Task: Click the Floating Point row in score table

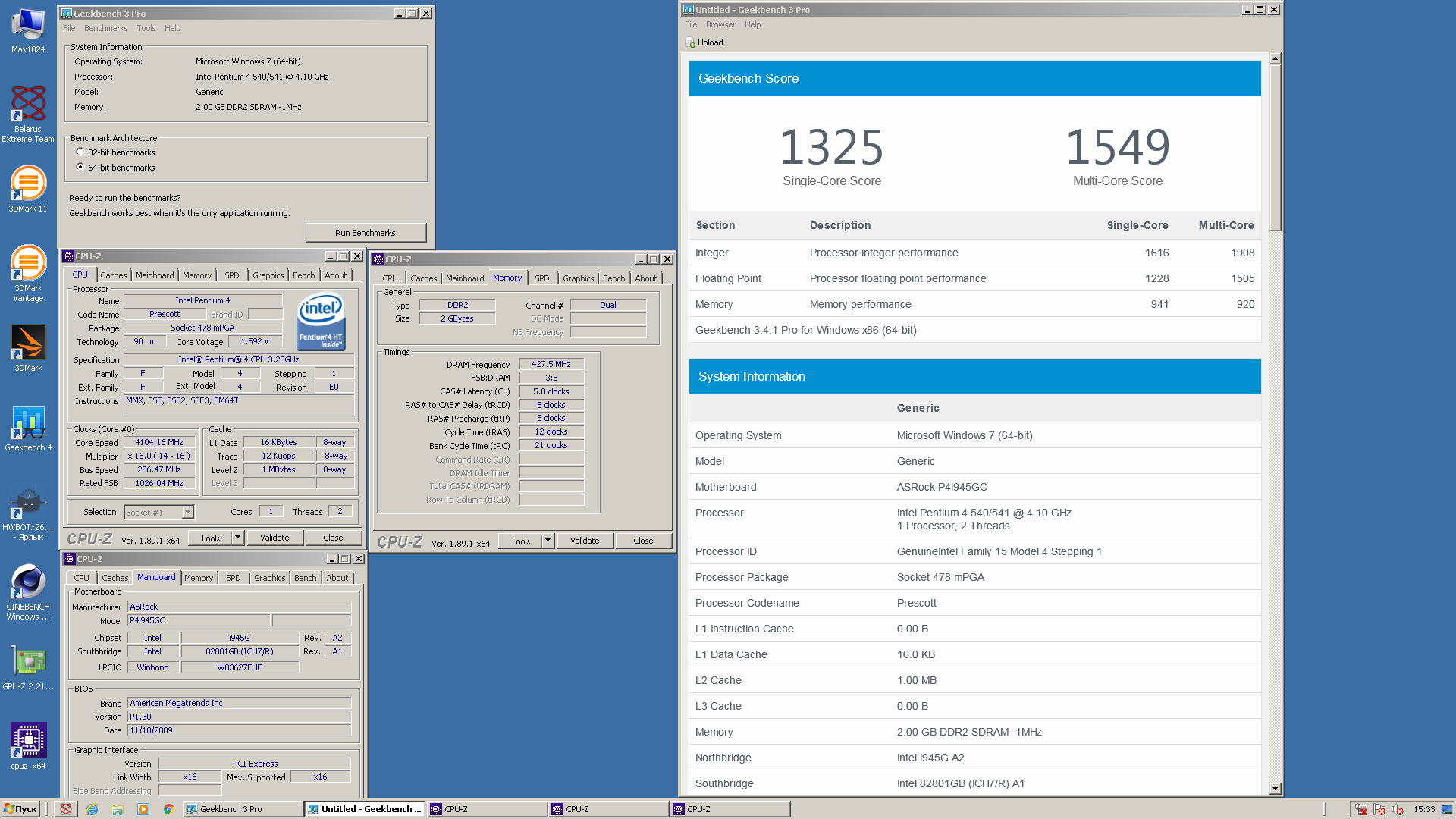Action: [974, 278]
